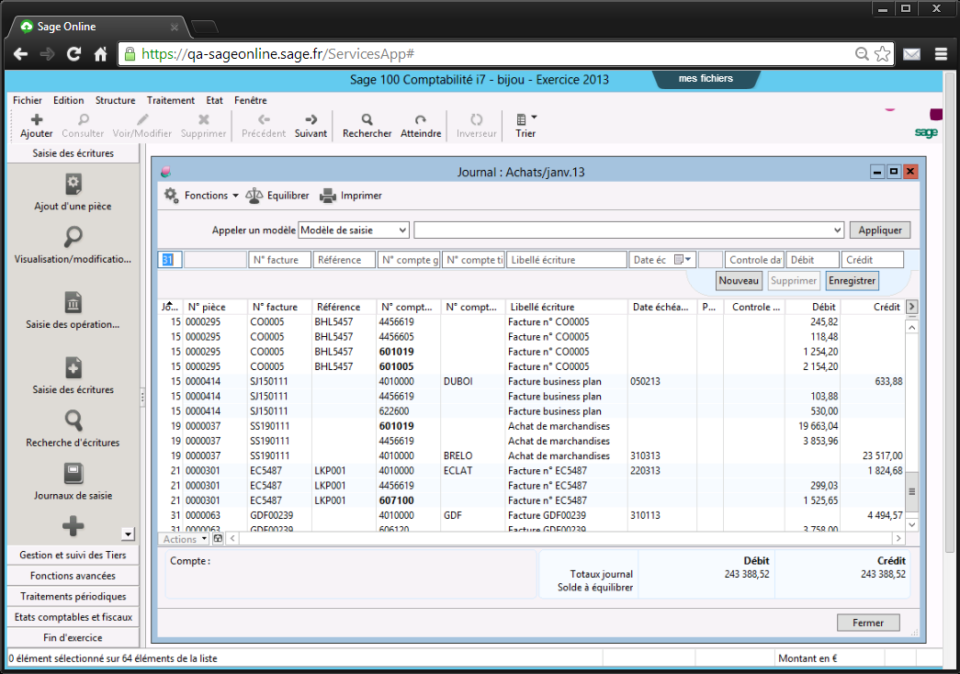Open the Structure menu
This screenshot has height=674, width=960.
[x=115, y=100]
